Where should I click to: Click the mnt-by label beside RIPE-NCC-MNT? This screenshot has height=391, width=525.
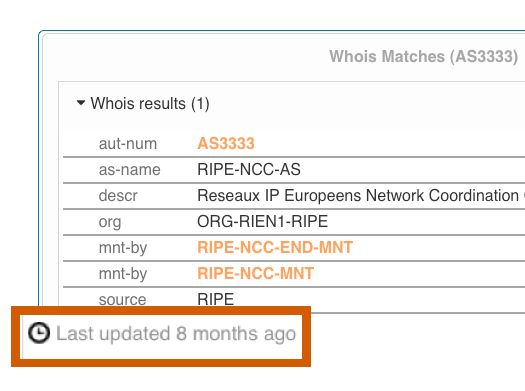(x=123, y=274)
